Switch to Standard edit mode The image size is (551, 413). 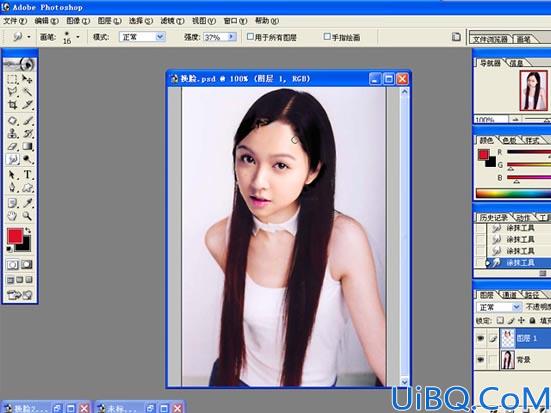(x=13, y=264)
